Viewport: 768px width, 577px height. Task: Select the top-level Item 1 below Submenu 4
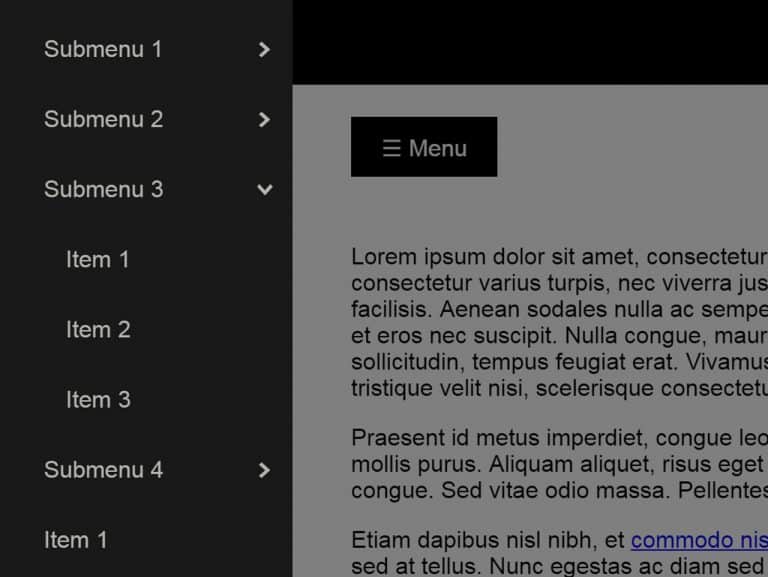75,540
